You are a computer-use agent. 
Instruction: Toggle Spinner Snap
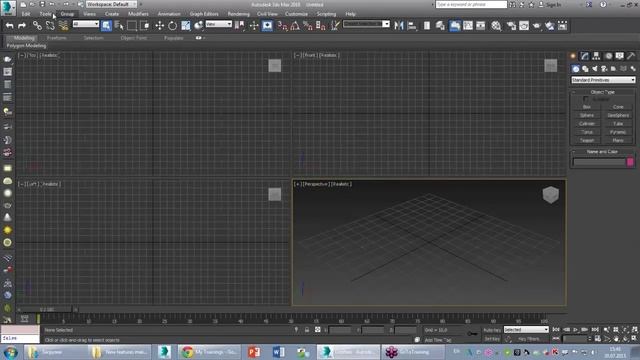click(x=321, y=26)
